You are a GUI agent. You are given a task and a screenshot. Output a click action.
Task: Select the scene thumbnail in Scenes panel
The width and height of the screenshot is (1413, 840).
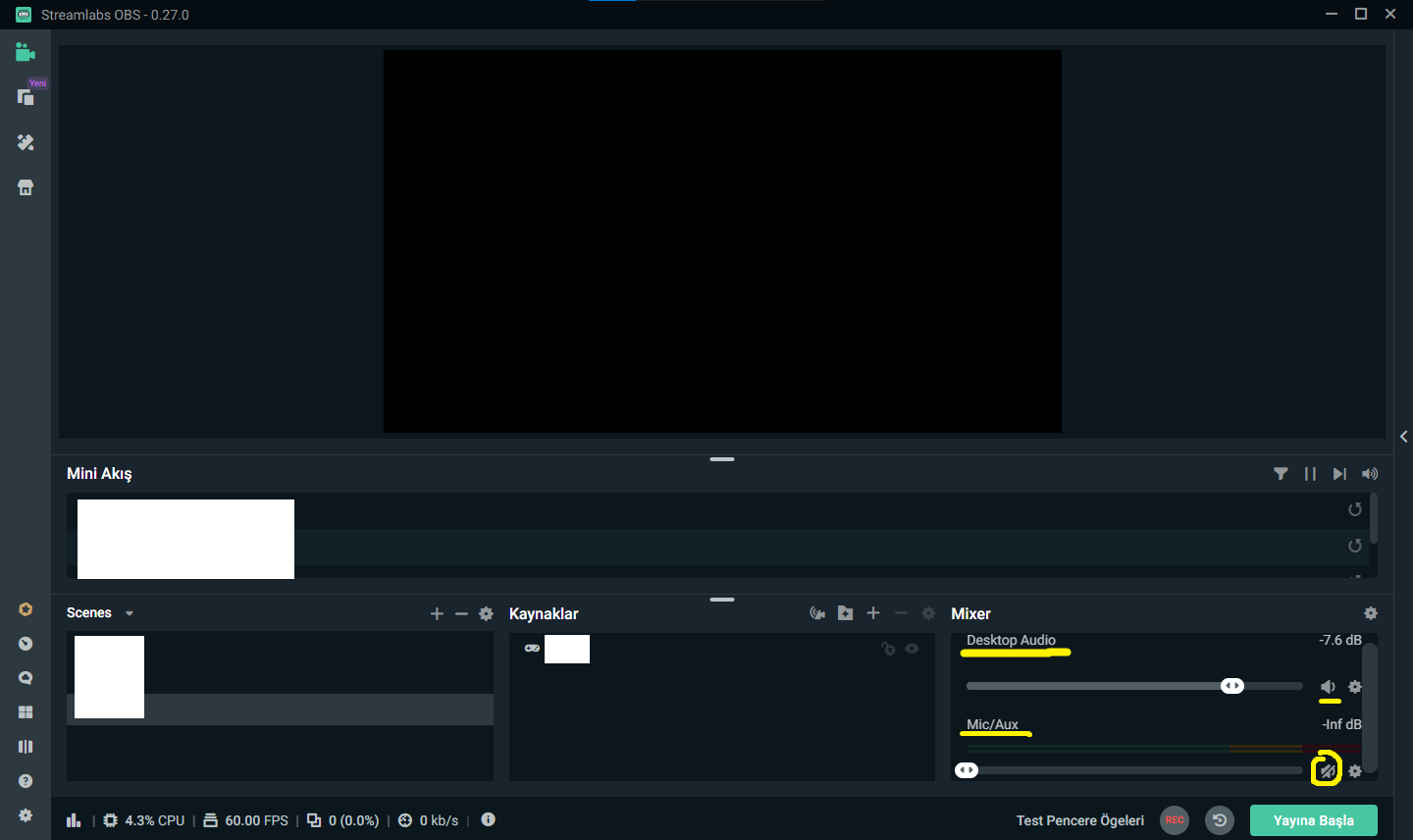108,676
